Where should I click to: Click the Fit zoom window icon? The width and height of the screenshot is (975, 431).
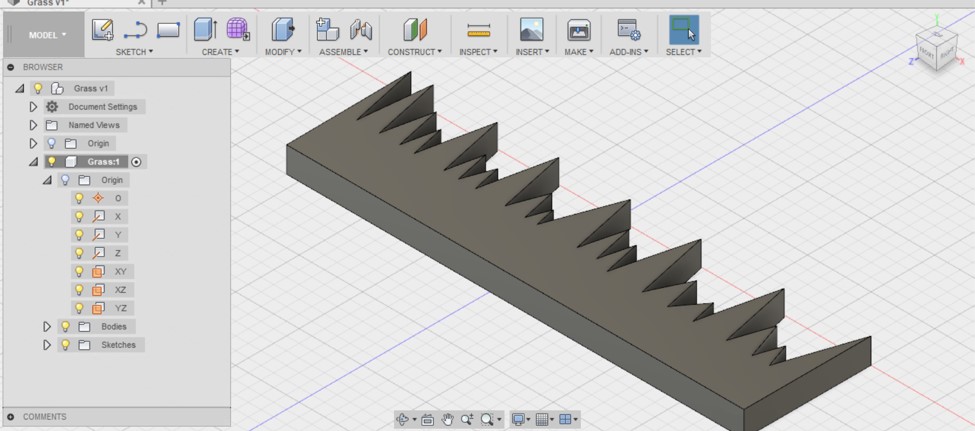[x=487, y=420]
